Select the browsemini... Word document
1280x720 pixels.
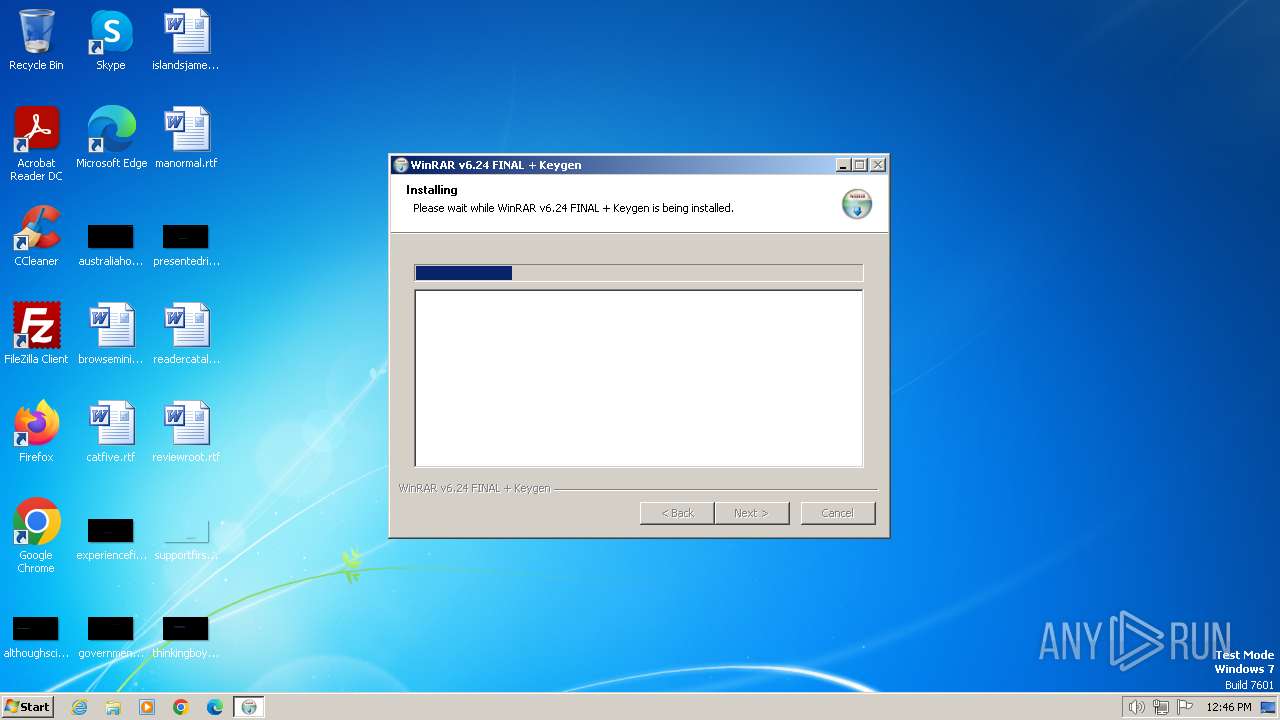(110, 334)
